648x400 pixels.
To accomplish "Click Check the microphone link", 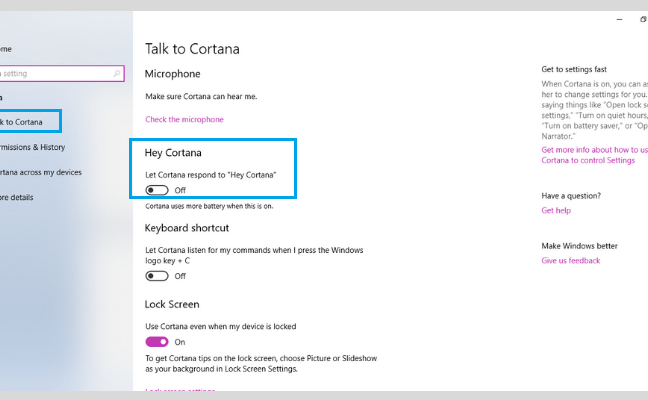I will 184,119.
